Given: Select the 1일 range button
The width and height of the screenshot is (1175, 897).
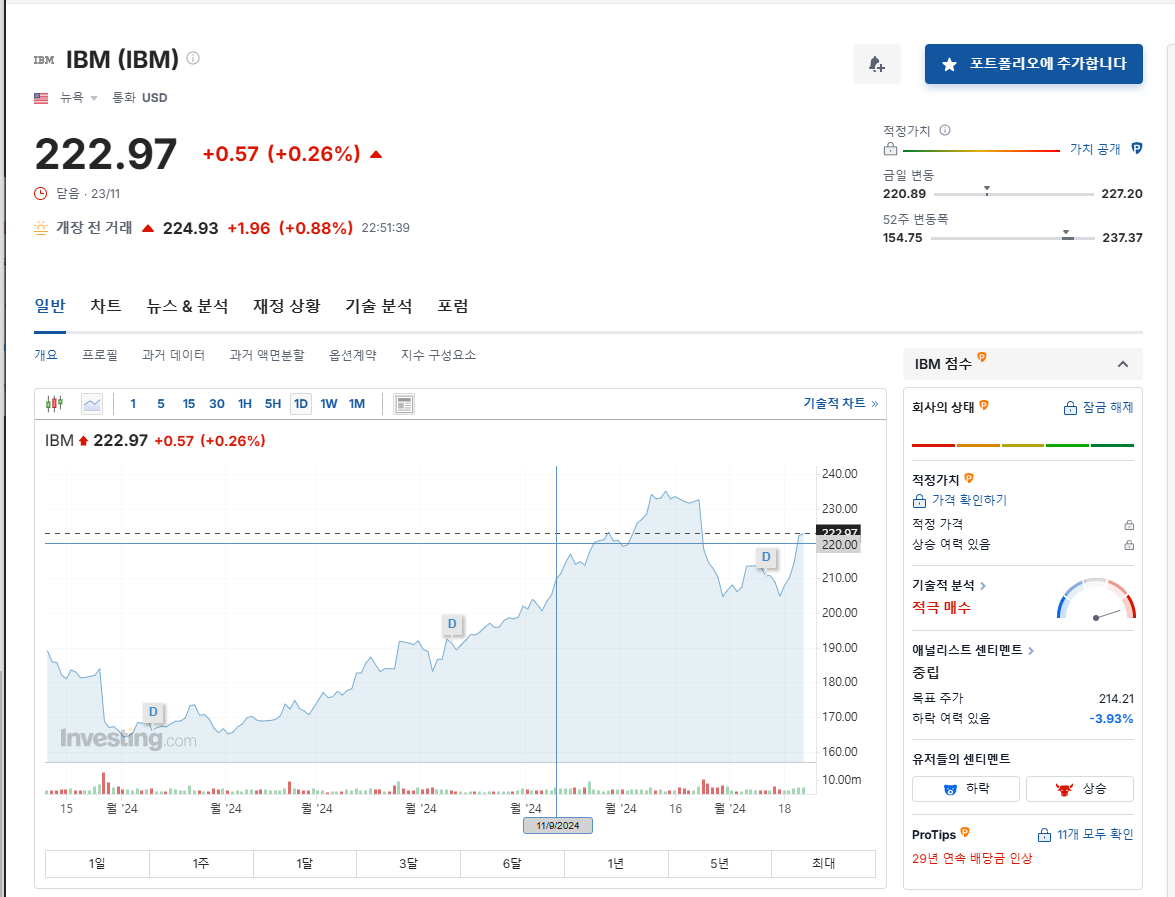Looking at the screenshot, I should coord(97,863).
